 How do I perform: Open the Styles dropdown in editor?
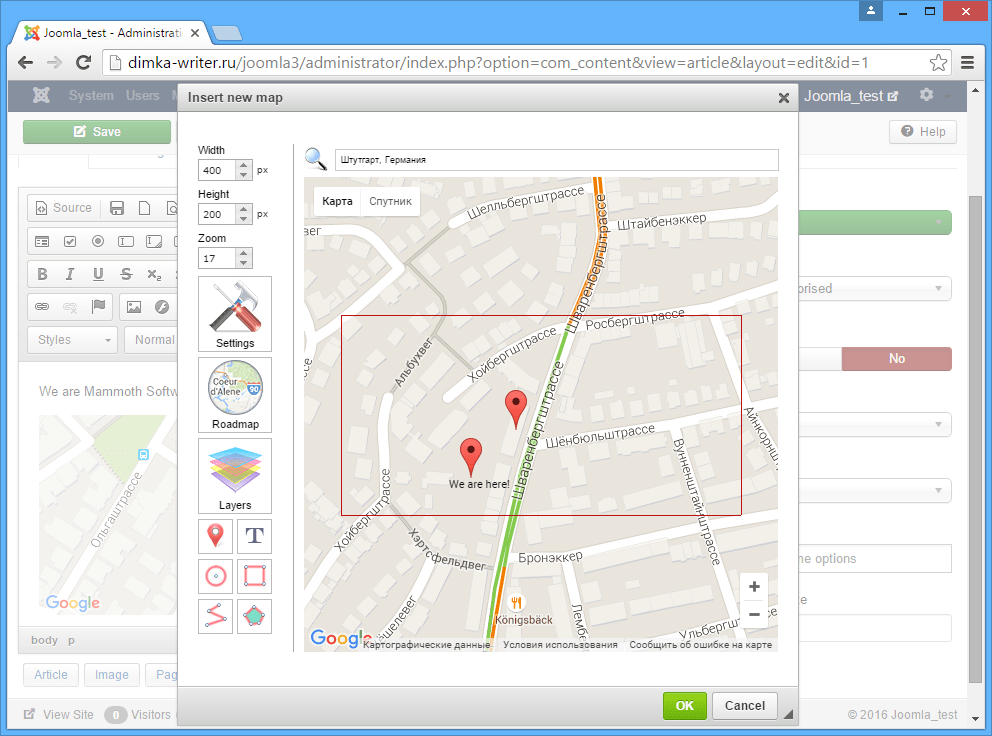point(73,340)
